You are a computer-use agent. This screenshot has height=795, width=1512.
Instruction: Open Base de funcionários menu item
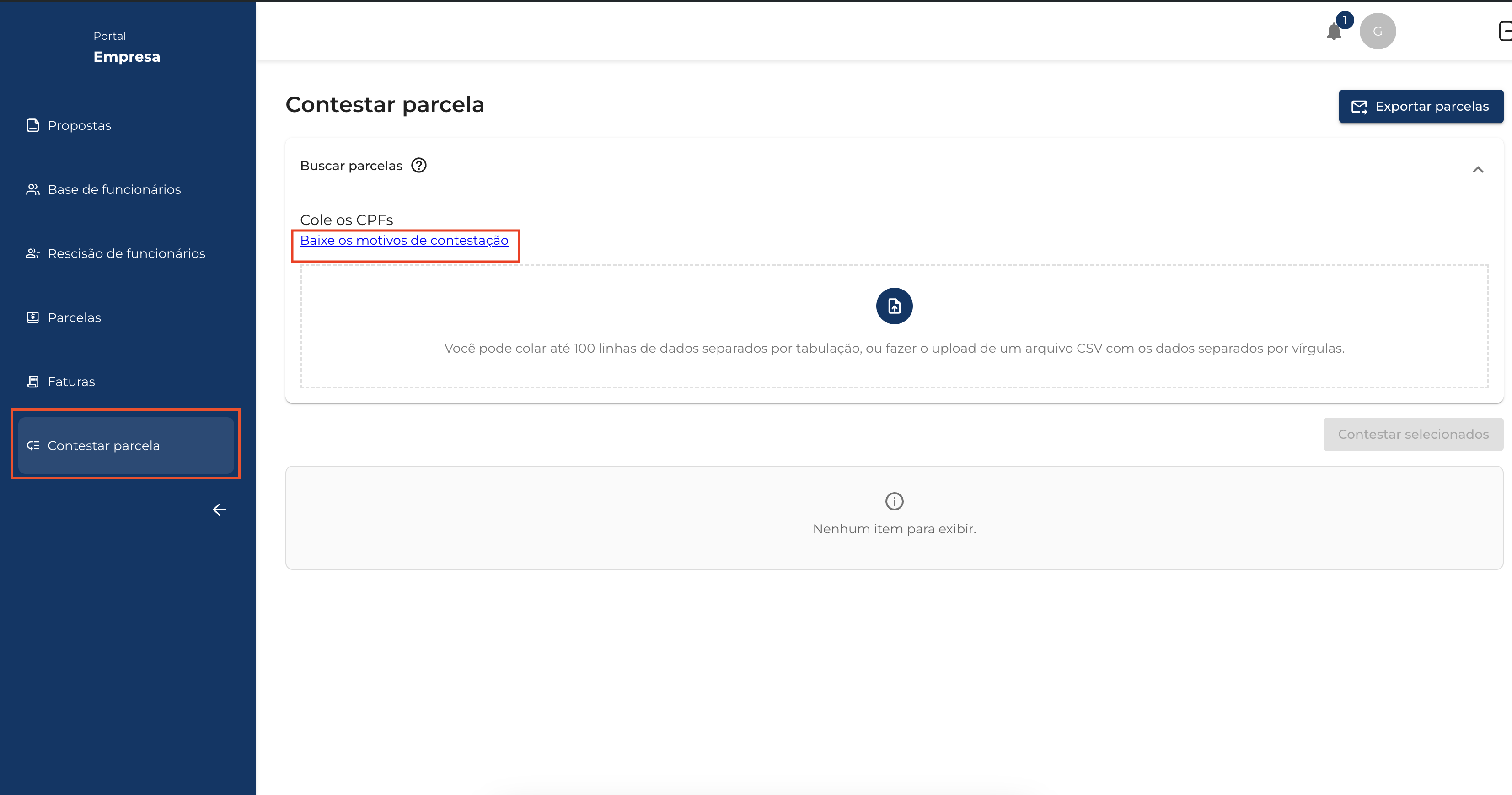114,190
